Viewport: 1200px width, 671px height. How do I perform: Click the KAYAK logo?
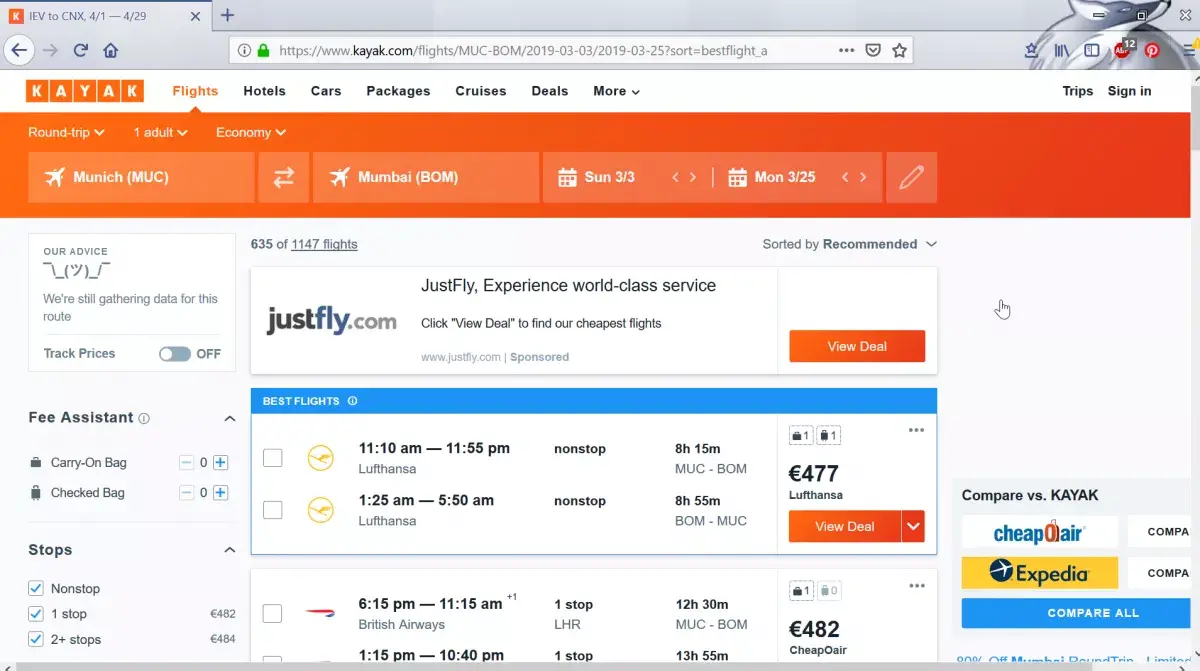85,91
